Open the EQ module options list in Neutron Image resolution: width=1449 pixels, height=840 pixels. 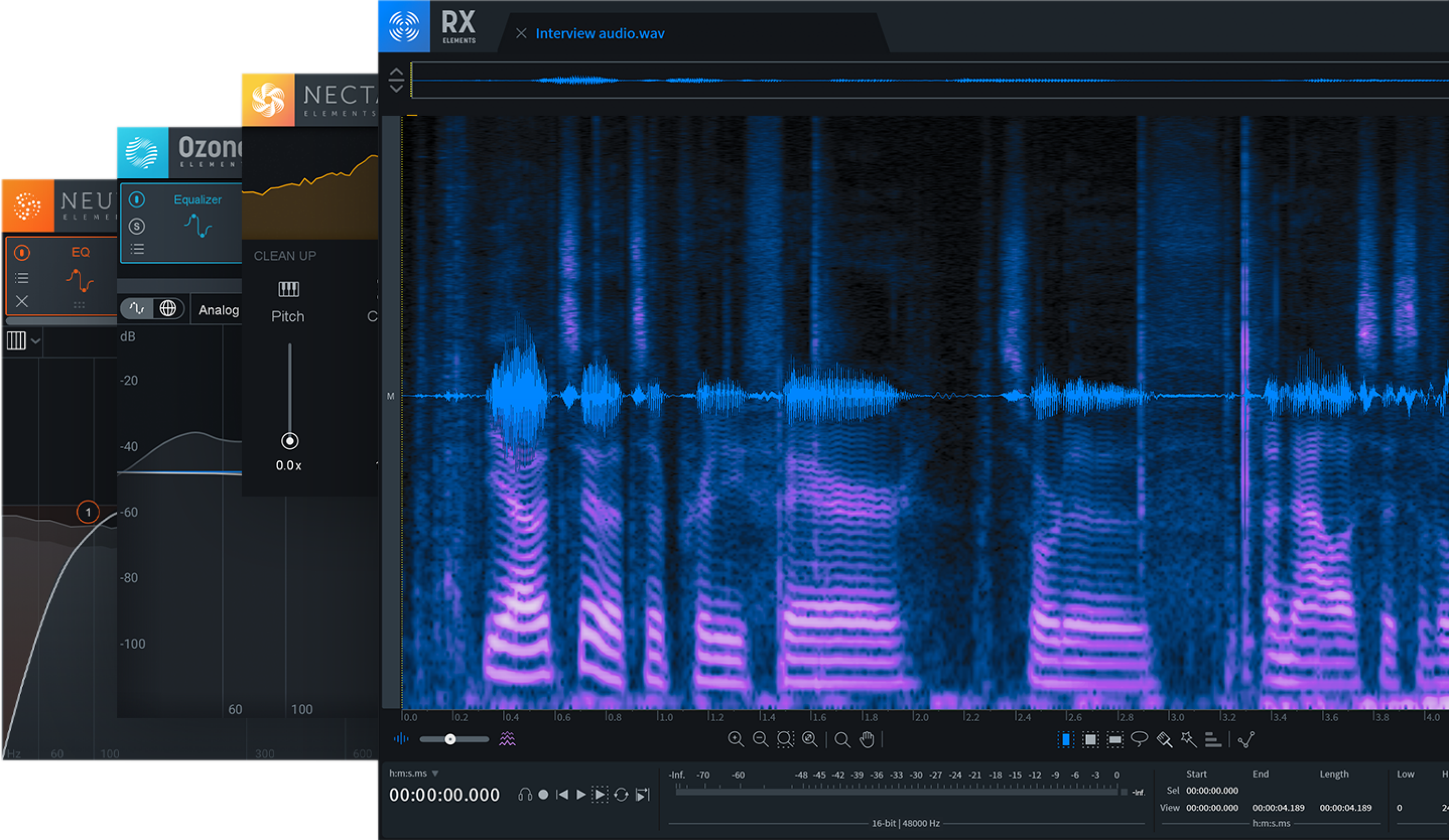[x=21, y=278]
